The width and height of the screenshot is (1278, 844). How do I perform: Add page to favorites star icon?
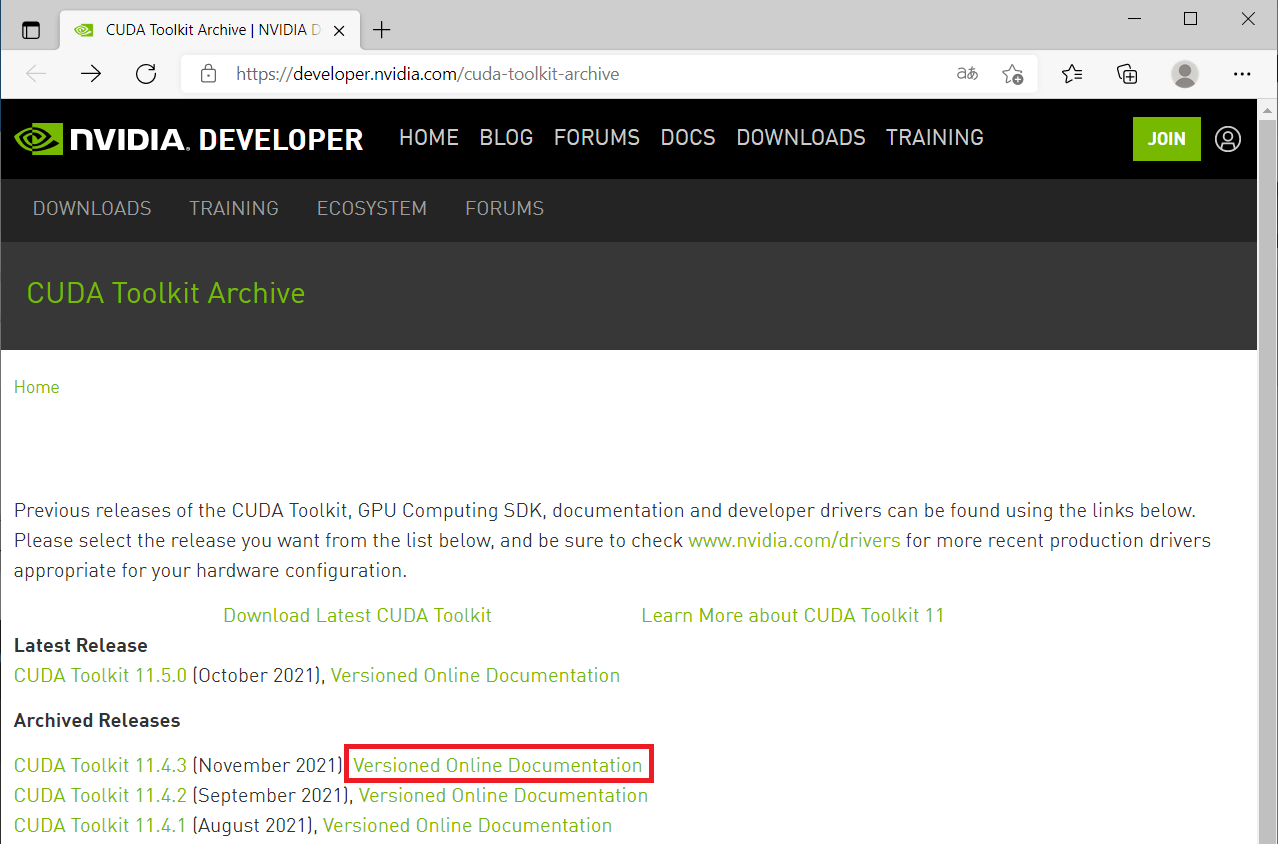click(1012, 74)
